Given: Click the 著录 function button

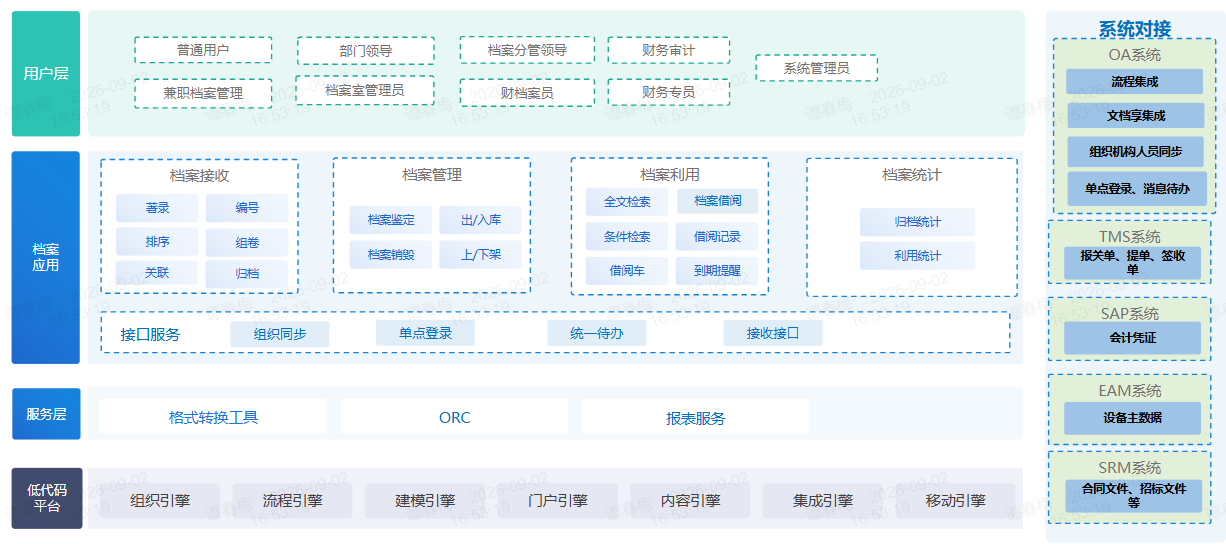Looking at the screenshot, I should (157, 208).
